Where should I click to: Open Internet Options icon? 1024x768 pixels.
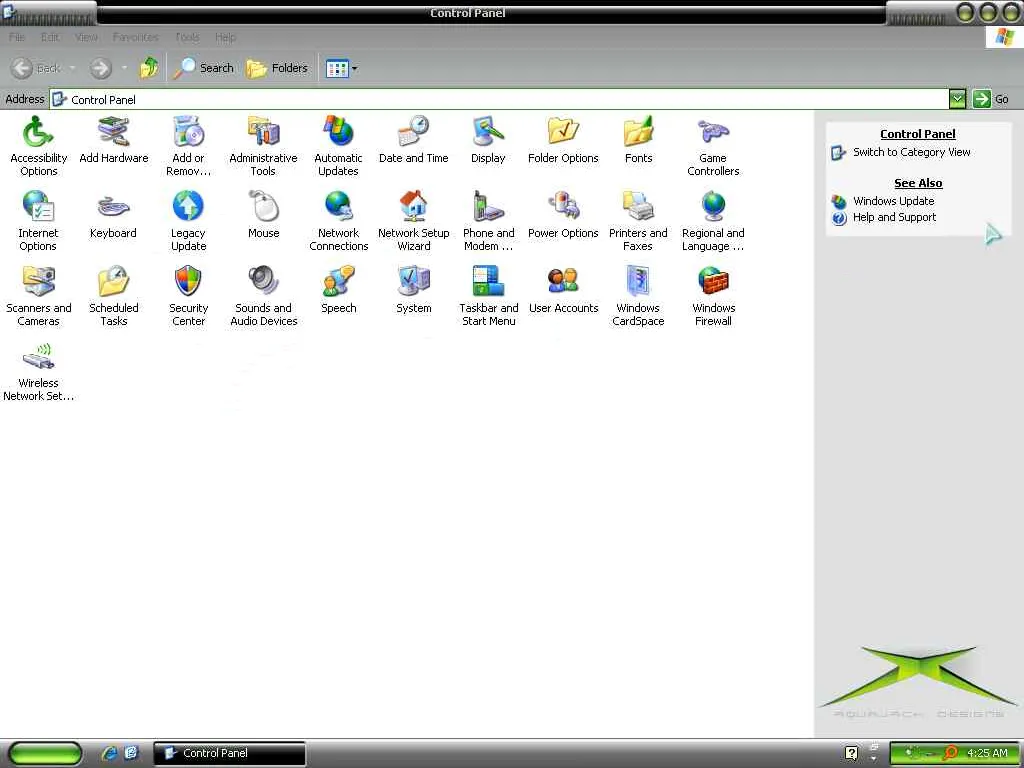click(x=38, y=221)
